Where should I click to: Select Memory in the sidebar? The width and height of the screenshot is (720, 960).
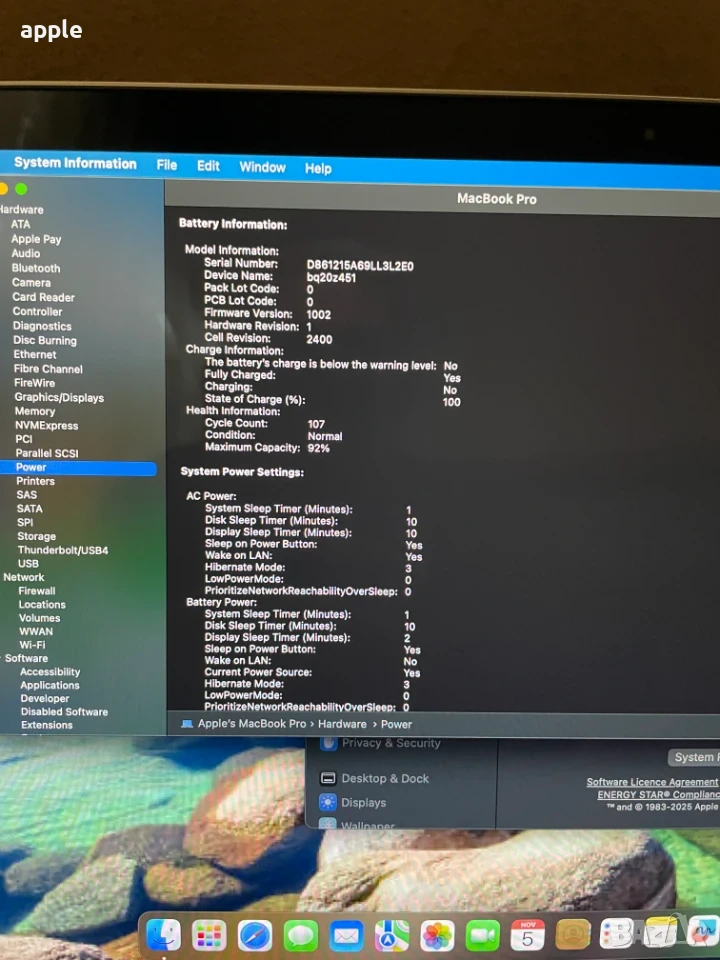point(35,411)
